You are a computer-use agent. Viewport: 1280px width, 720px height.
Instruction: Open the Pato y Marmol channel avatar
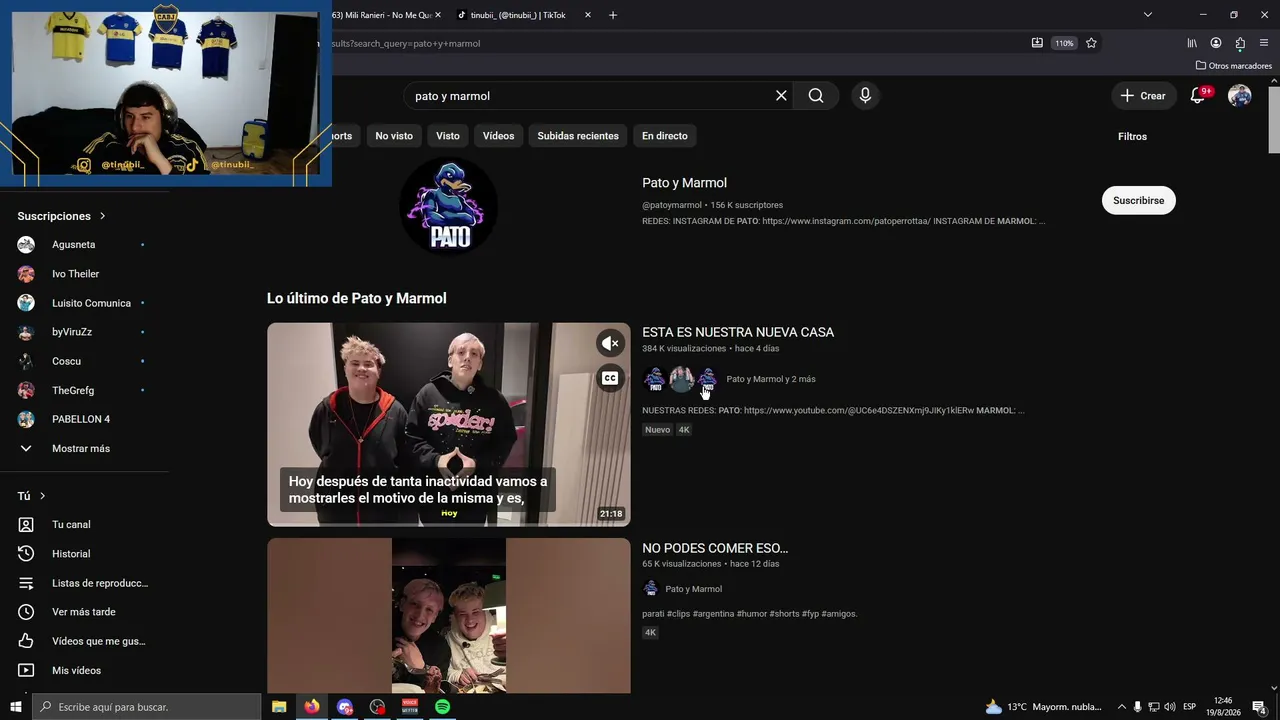click(449, 206)
